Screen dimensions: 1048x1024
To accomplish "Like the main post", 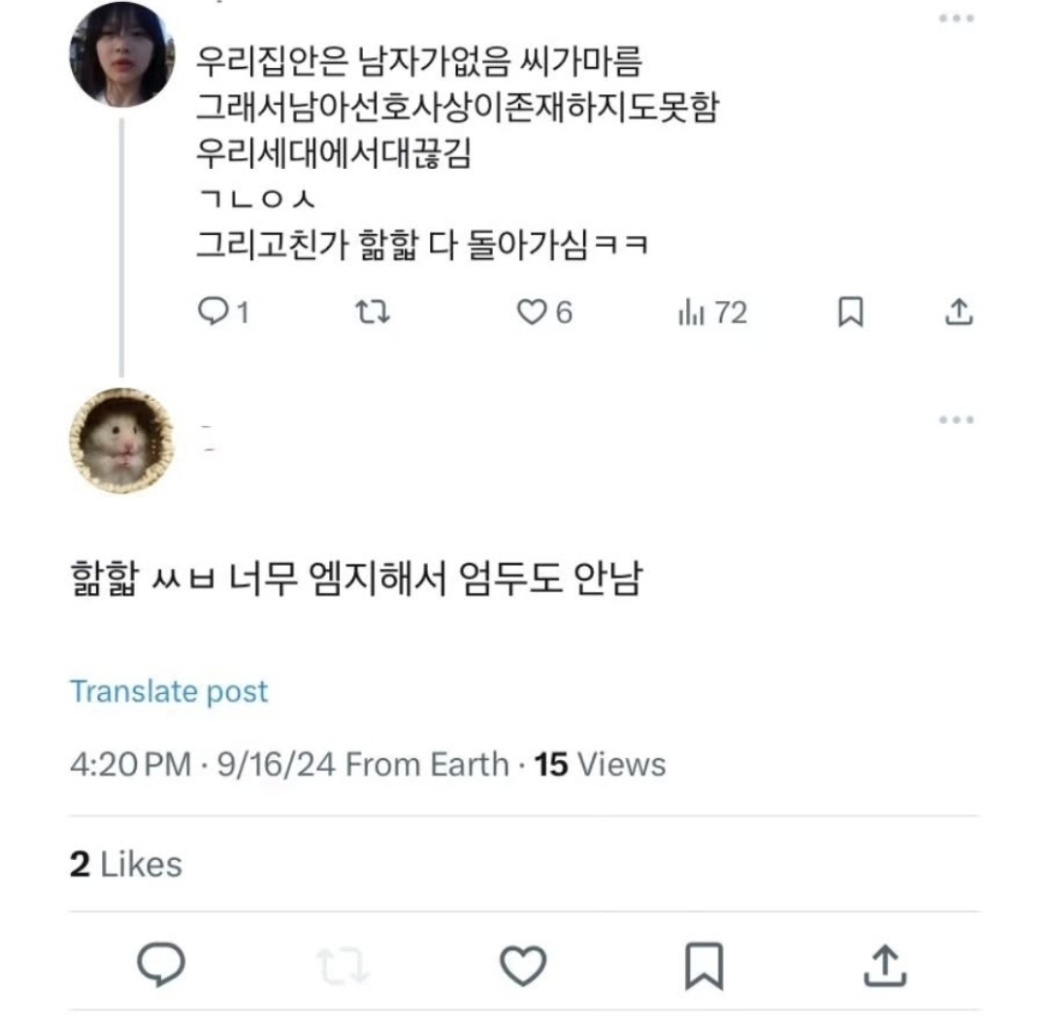I will pos(522,963).
